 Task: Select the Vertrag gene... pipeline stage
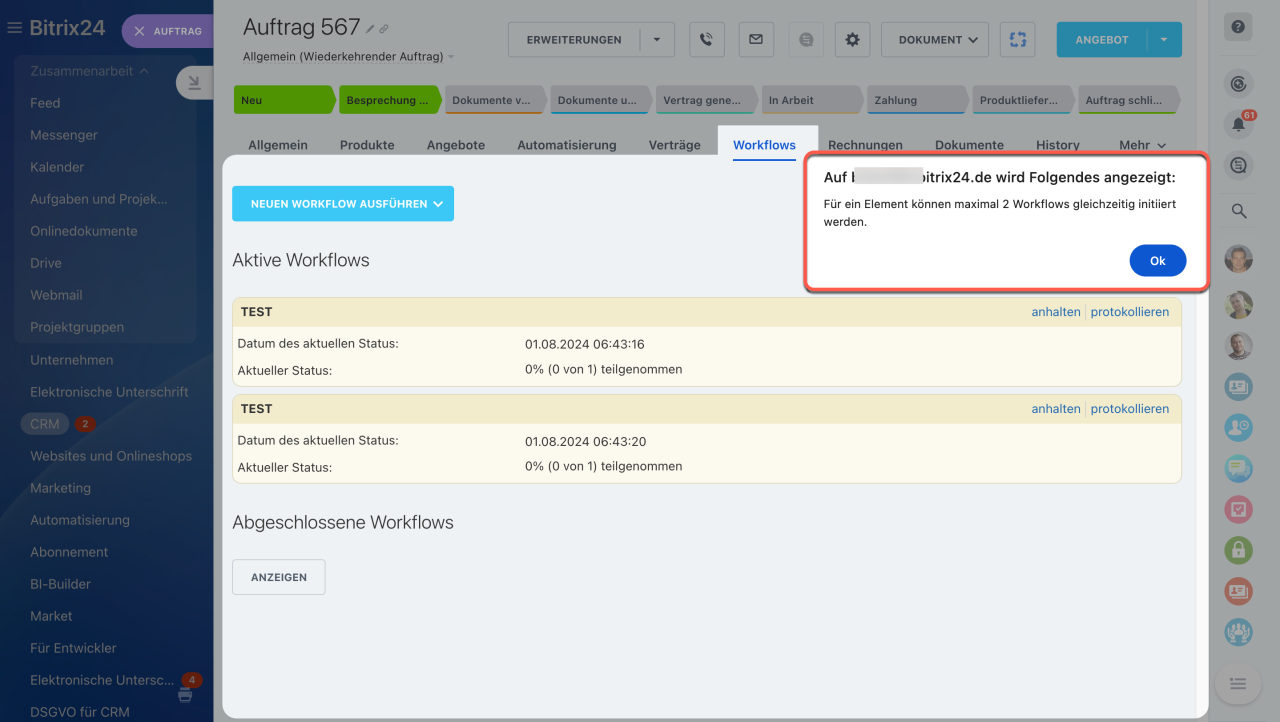click(x=706, y=100)
